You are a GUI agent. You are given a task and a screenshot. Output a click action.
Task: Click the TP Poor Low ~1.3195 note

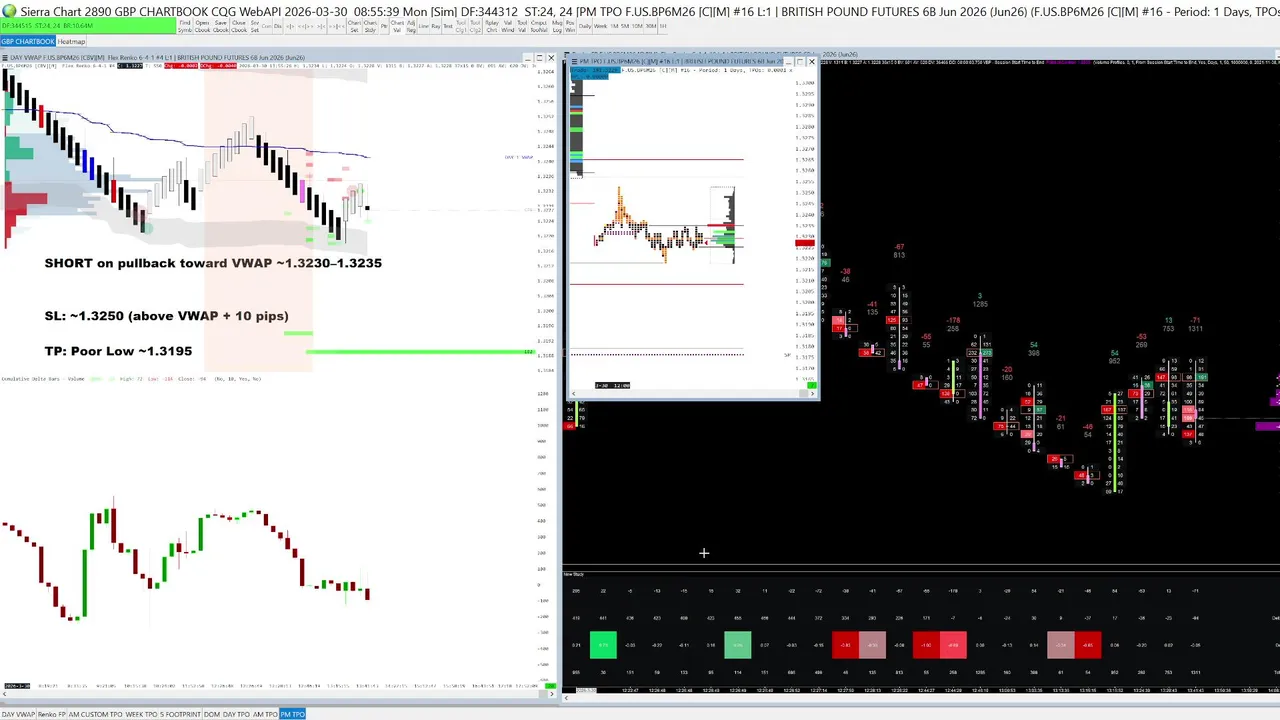118,351
